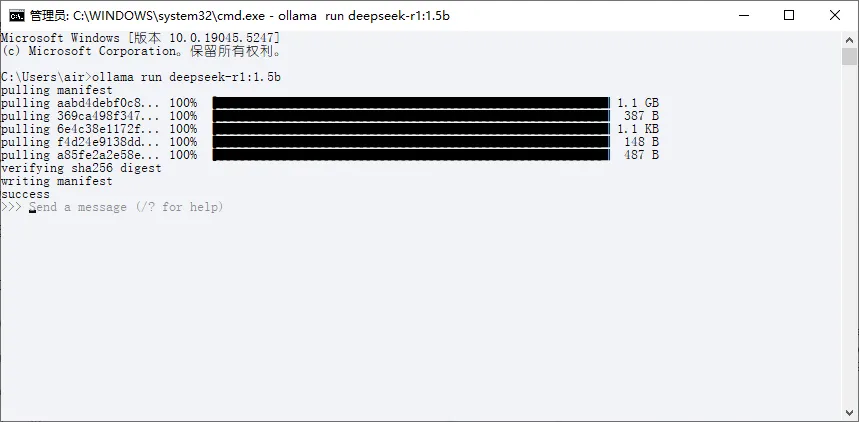Click the 487 B size label
Viewport: 859px width, 422px height.
pos(641,155)
